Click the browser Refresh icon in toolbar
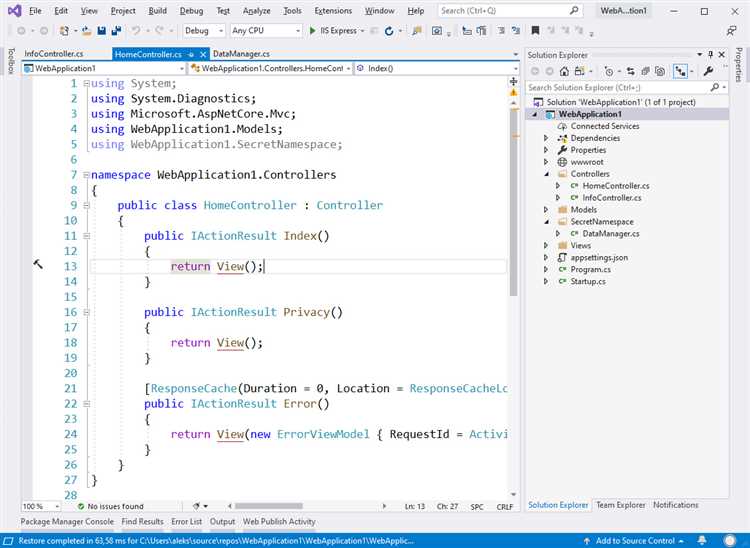The image size is (750, 548). click(389, 31)
